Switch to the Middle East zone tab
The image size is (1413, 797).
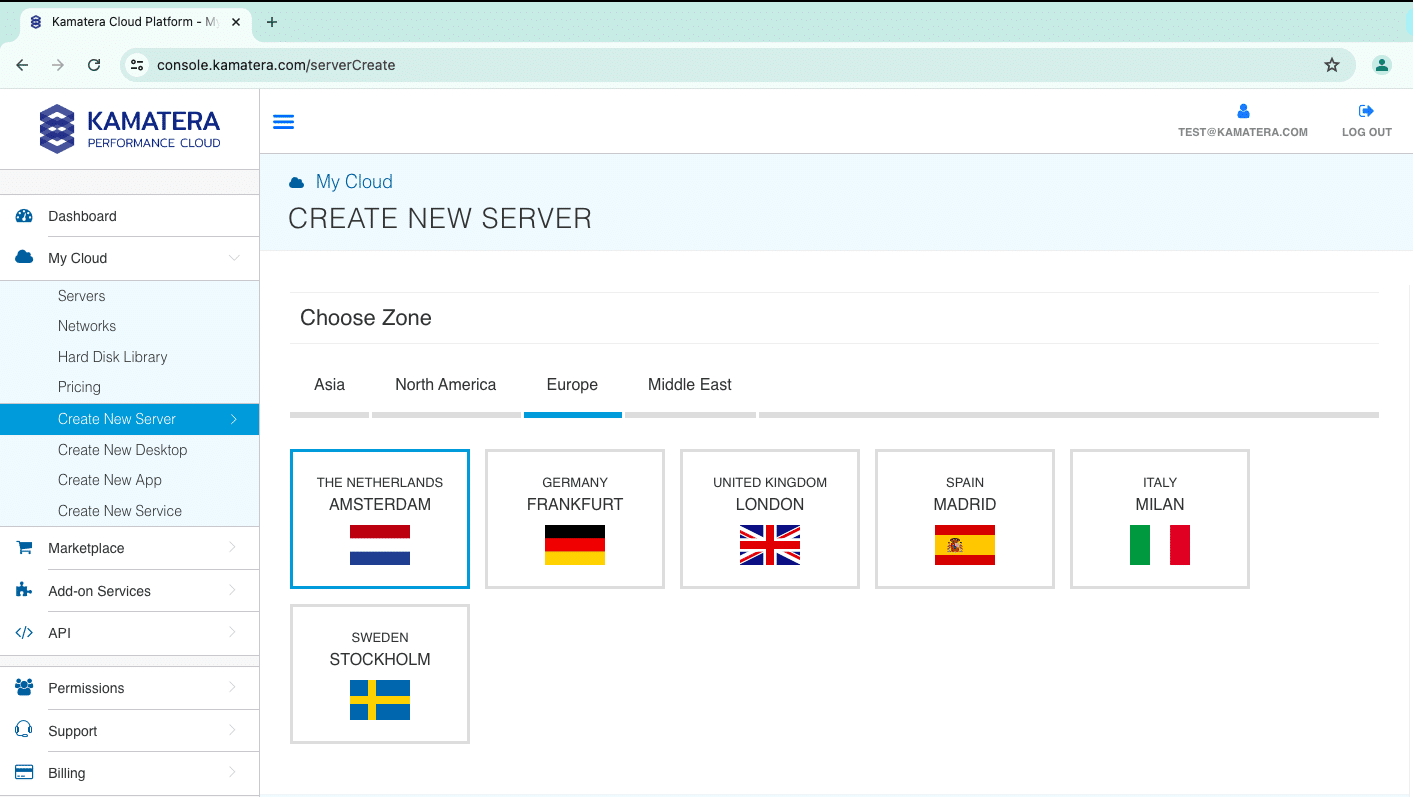[689, 384]
